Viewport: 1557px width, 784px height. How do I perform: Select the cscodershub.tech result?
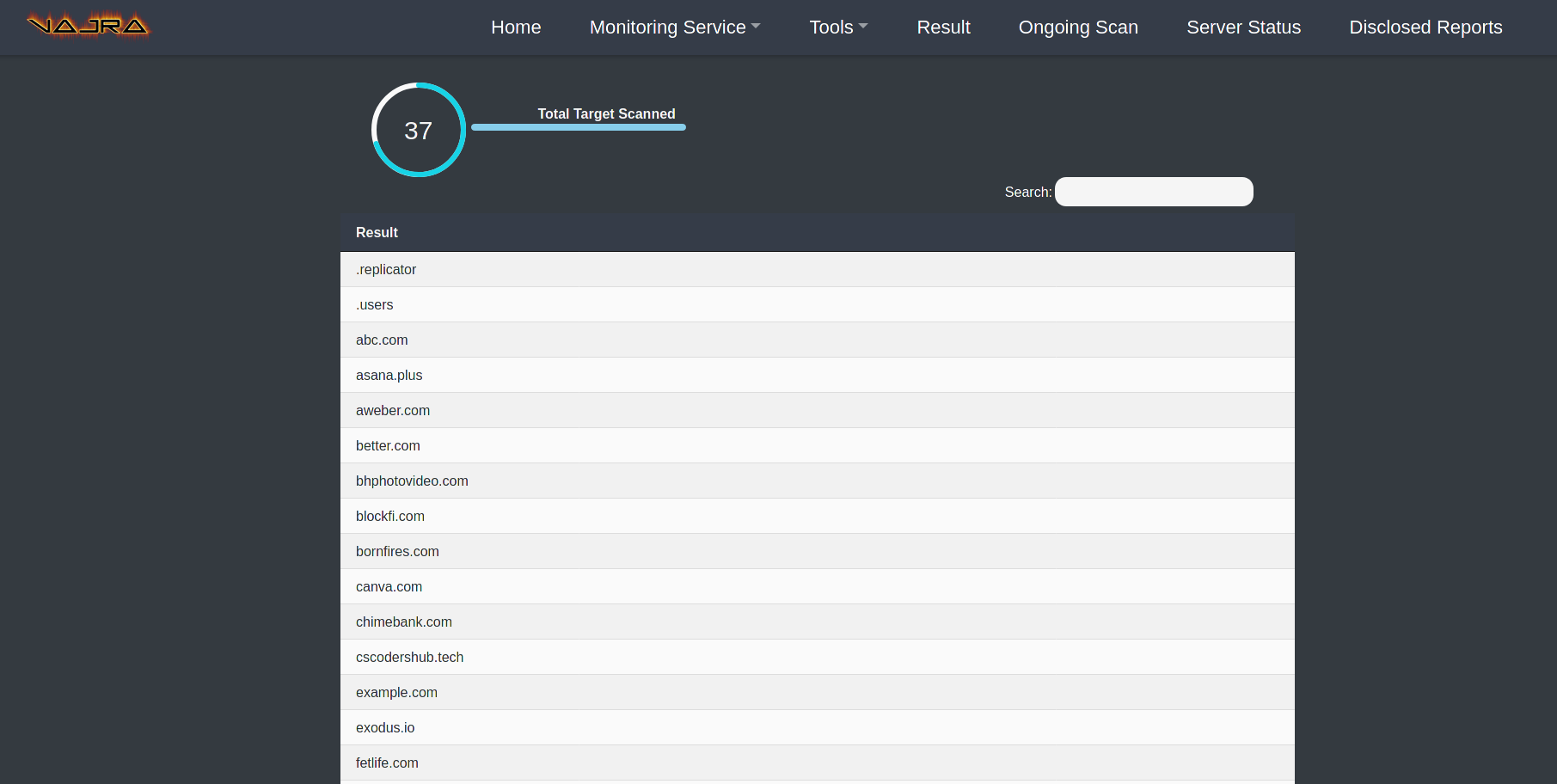818,657
